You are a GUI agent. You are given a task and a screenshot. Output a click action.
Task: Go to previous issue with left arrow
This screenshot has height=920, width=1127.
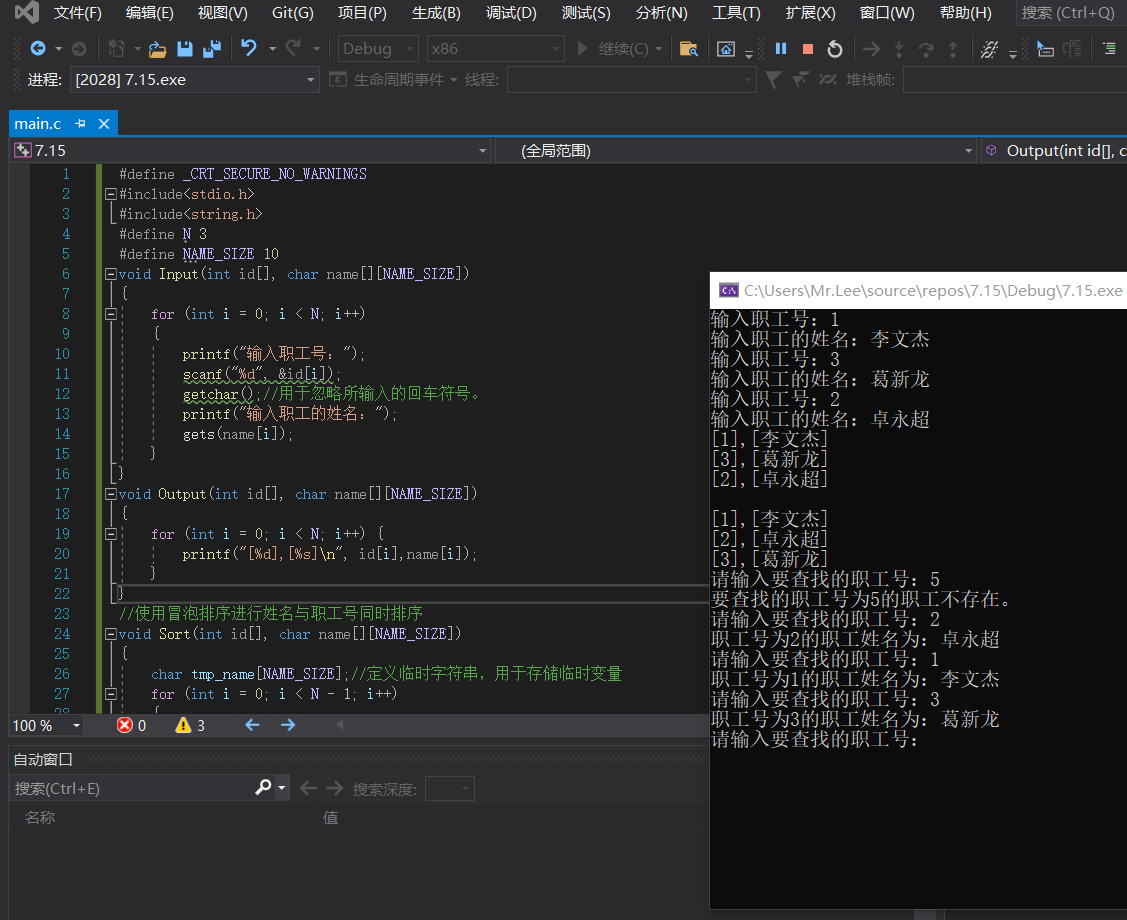click(252, 724)
